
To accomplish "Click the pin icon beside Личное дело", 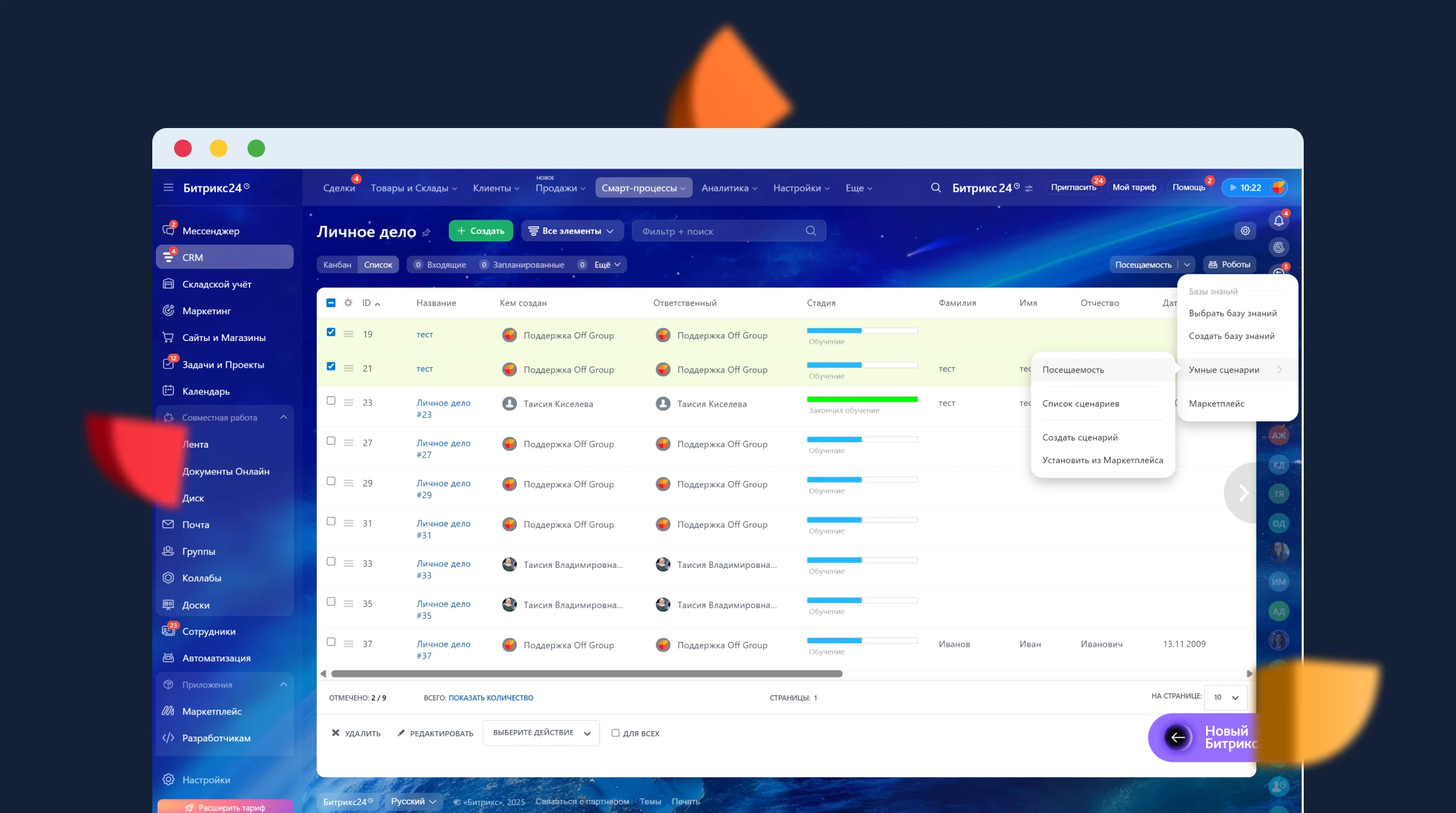I will [426, 232].
